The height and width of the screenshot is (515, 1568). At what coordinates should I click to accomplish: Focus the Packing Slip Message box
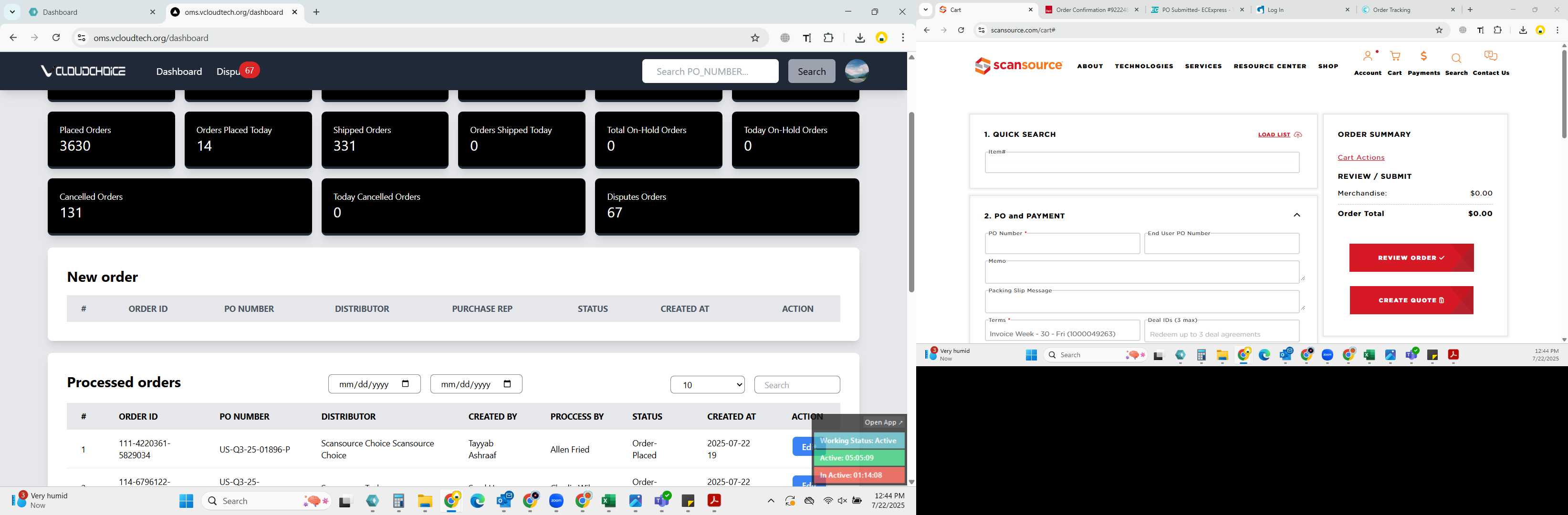pyautogui.click(x=1142, y=301)
